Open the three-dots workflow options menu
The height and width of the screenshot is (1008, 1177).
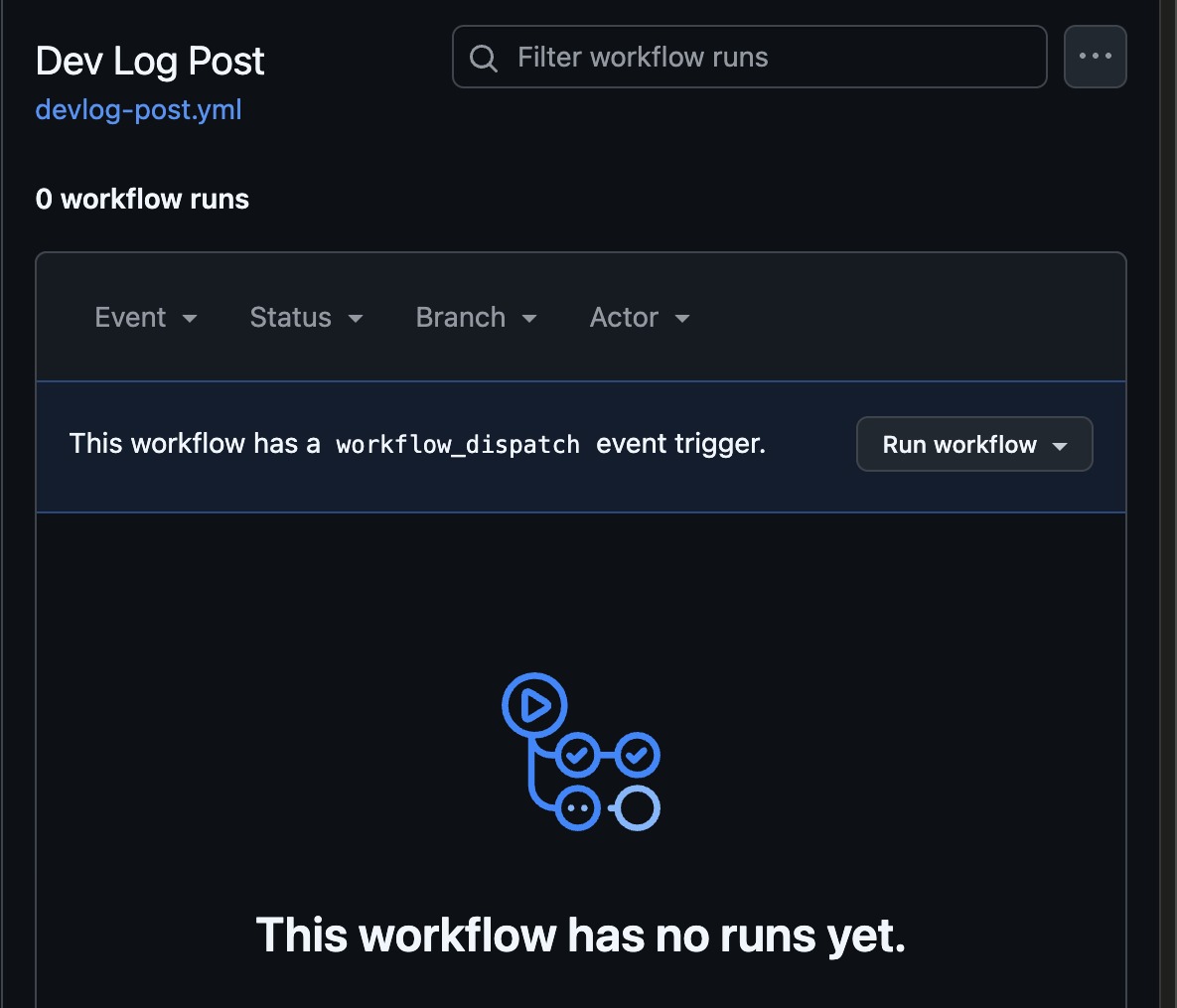[1096, 57]
